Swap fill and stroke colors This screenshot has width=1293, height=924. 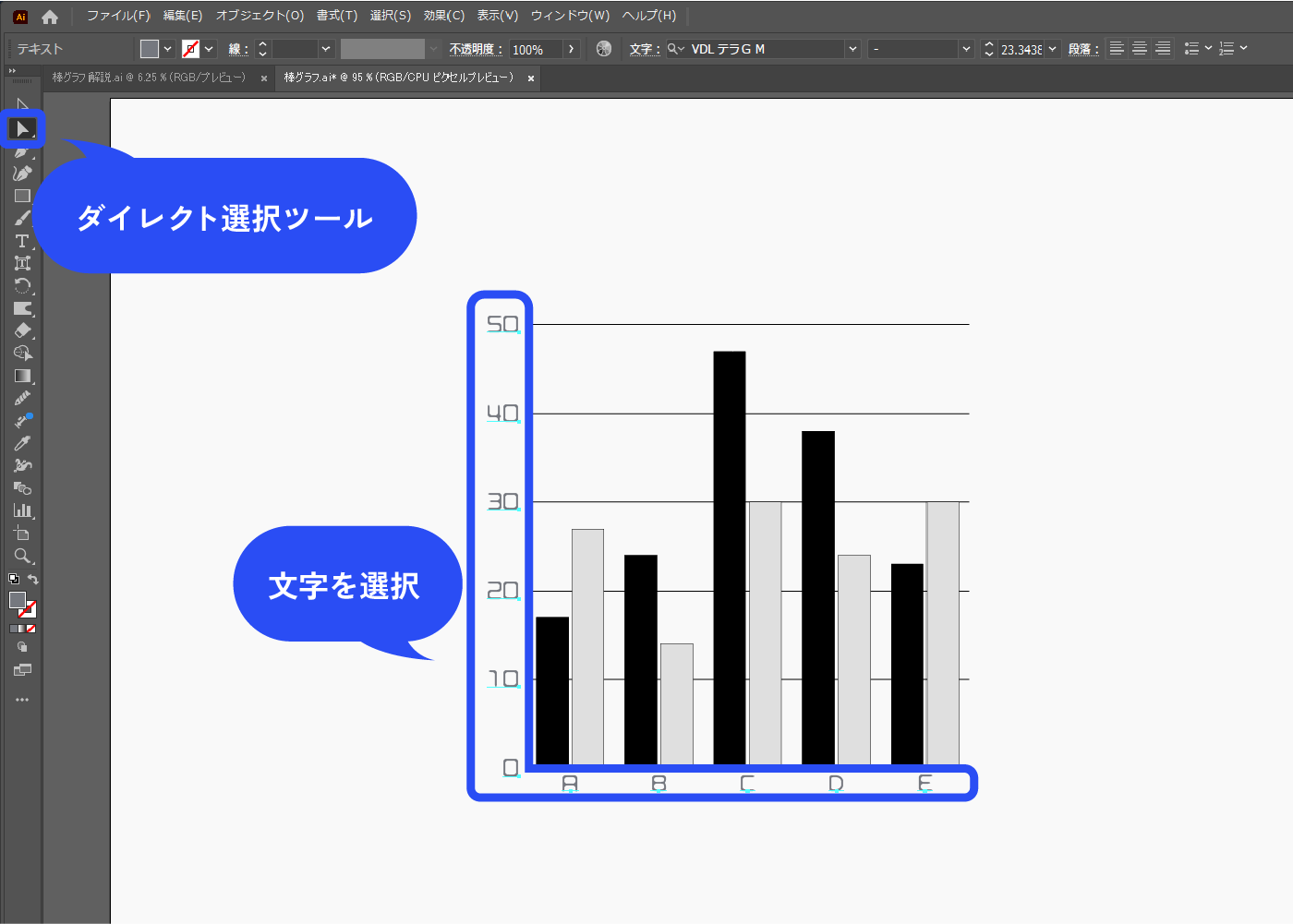click(x=33, y=580)
